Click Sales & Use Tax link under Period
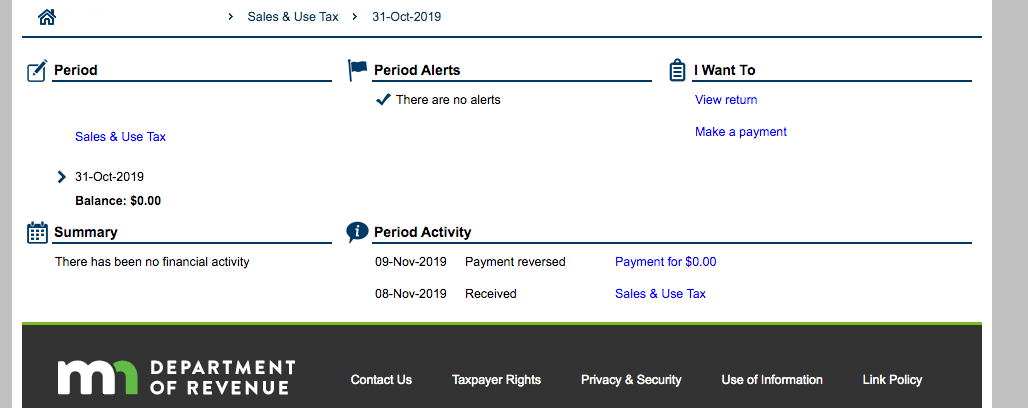The image size is (1028, 408). (121, 137)
